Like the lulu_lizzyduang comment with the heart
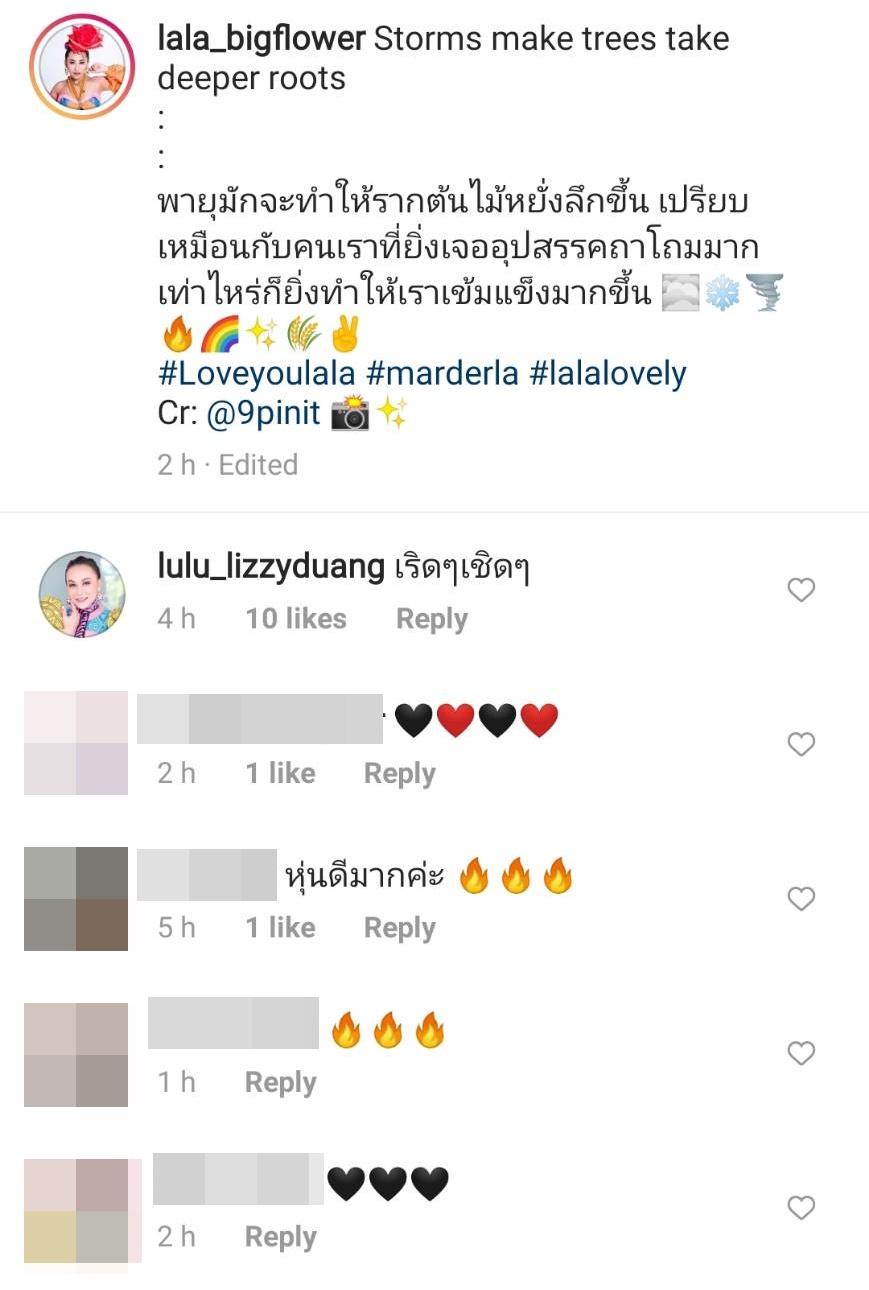Viewport: 869px width, 1290px height. 801,590
